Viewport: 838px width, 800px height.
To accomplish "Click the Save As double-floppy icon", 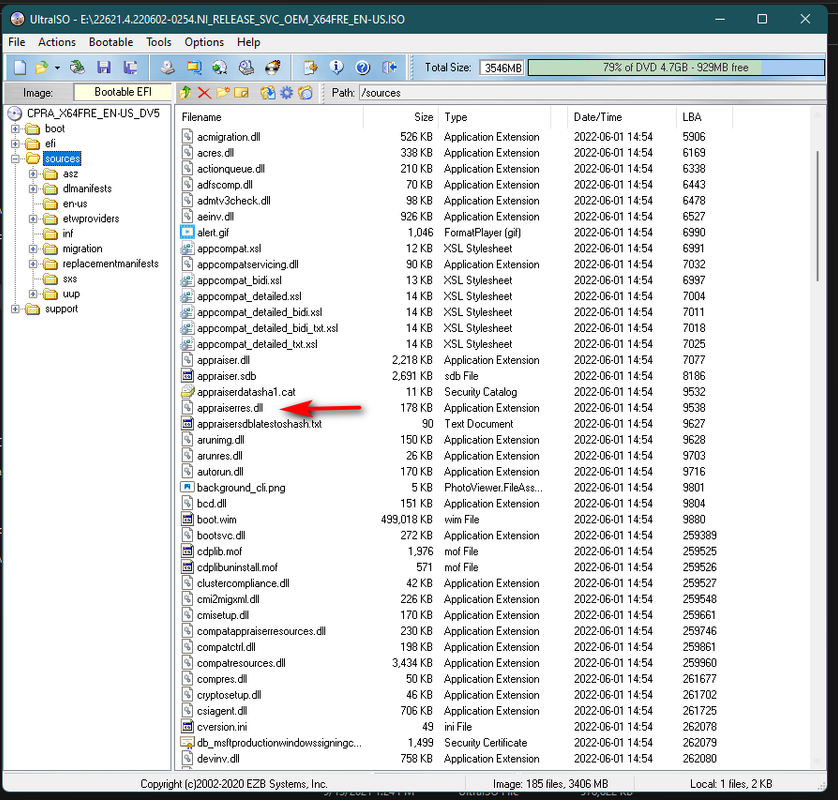I will tap(130, 67).
